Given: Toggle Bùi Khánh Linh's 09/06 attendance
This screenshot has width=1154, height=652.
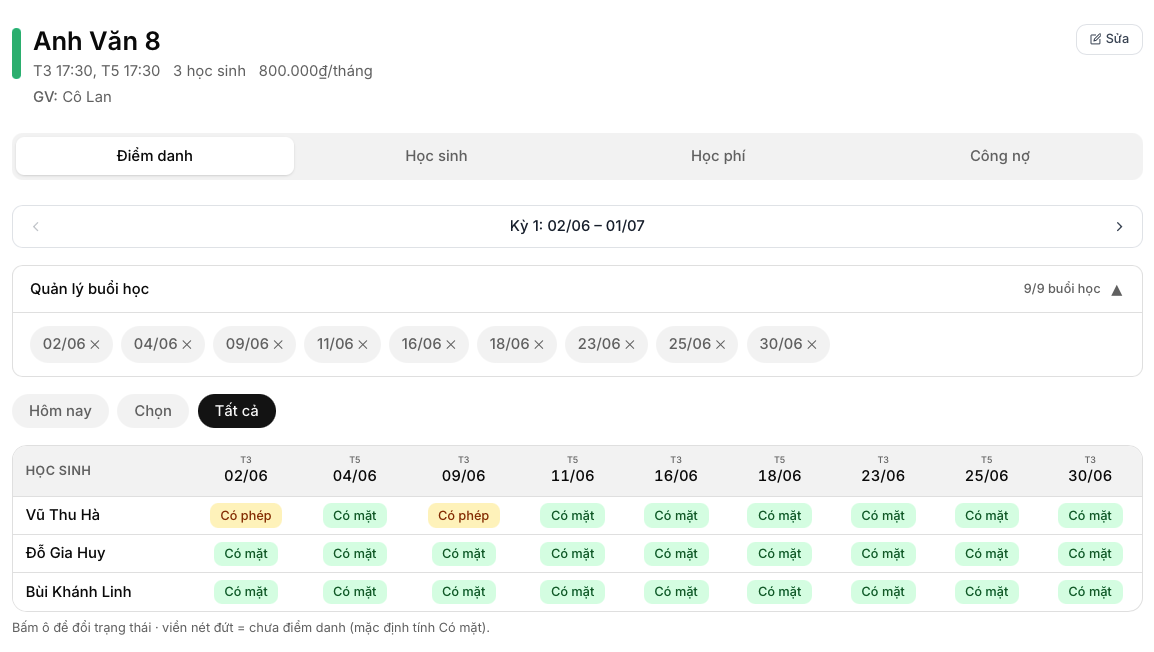Looking at the screenshot, I should 464,592.
